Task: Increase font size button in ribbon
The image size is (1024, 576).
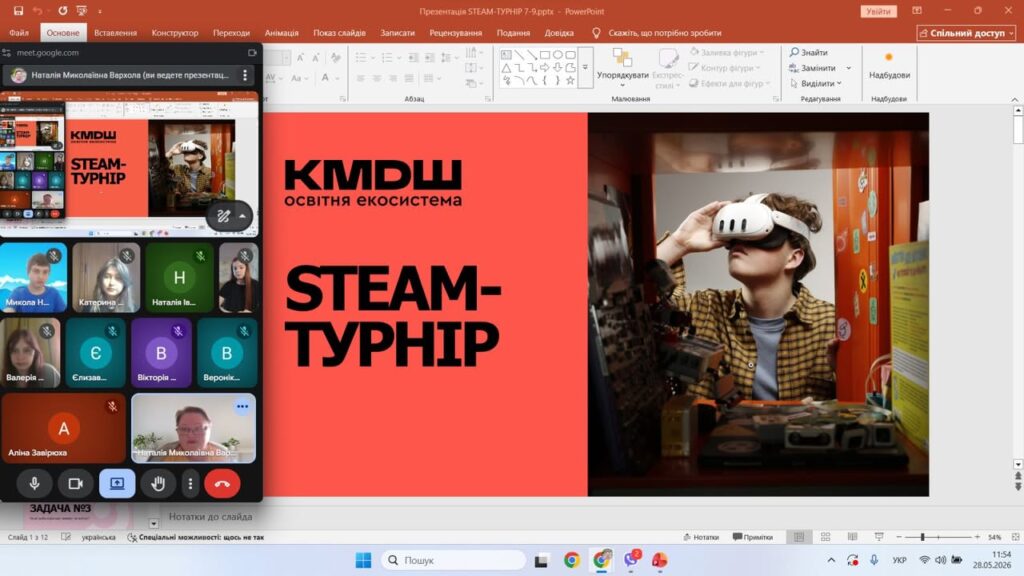Action: coord(300,58)
